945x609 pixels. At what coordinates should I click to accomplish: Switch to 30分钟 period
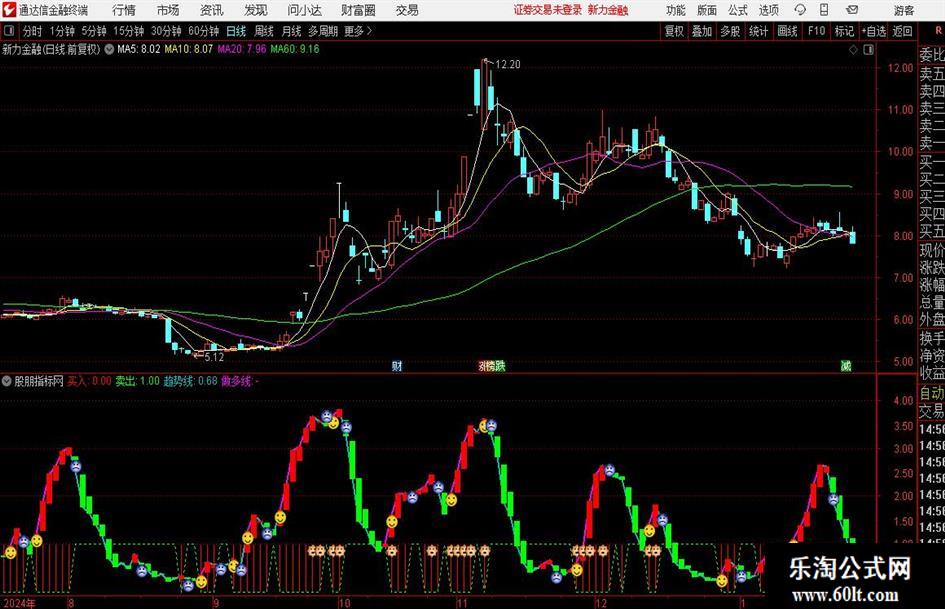tap(166, 31)
